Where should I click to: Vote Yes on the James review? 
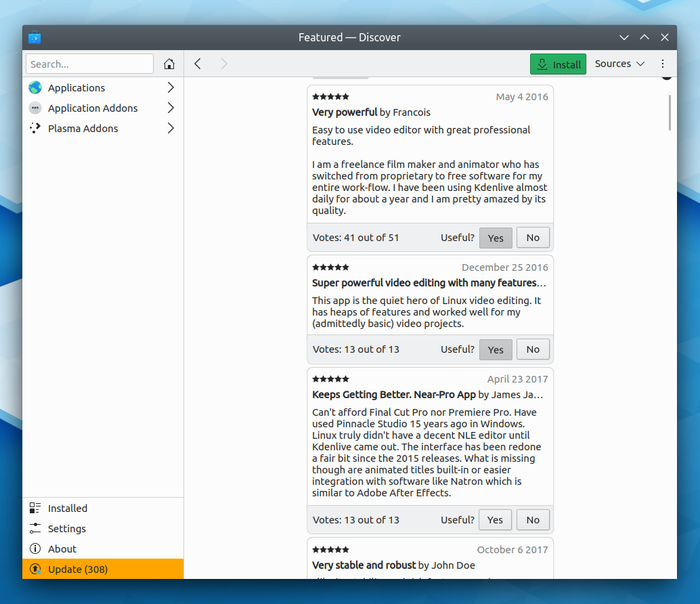coord(495,520)
